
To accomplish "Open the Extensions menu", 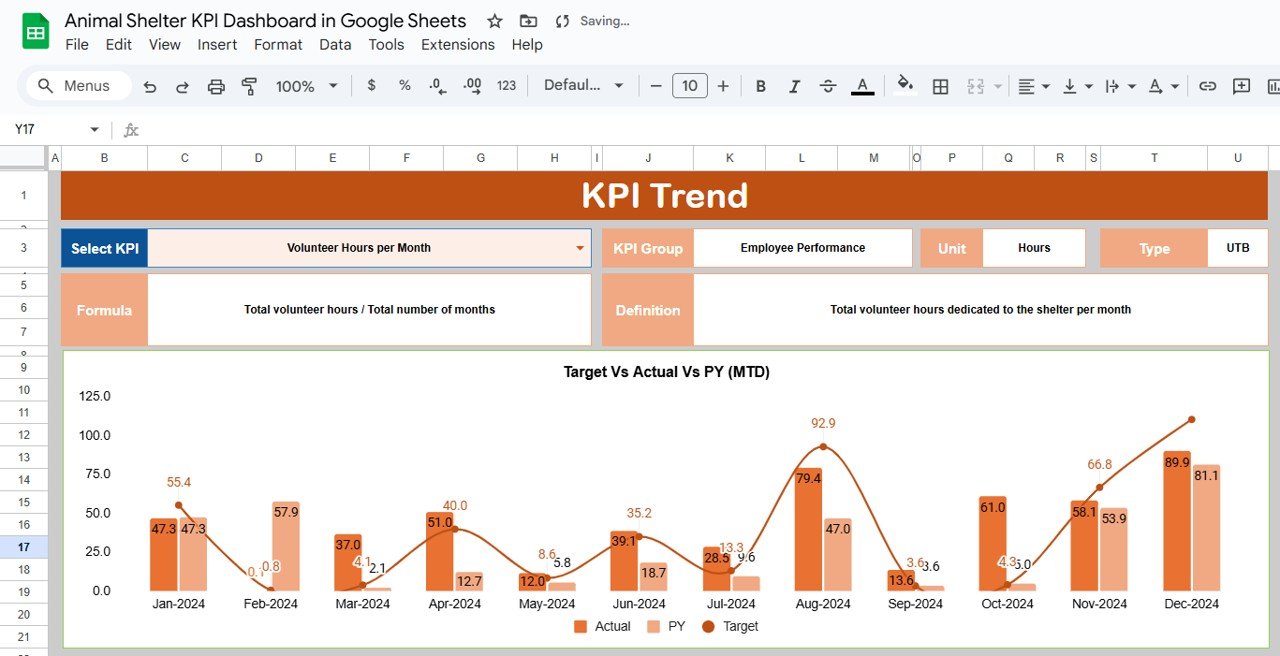I will point(457,44).
